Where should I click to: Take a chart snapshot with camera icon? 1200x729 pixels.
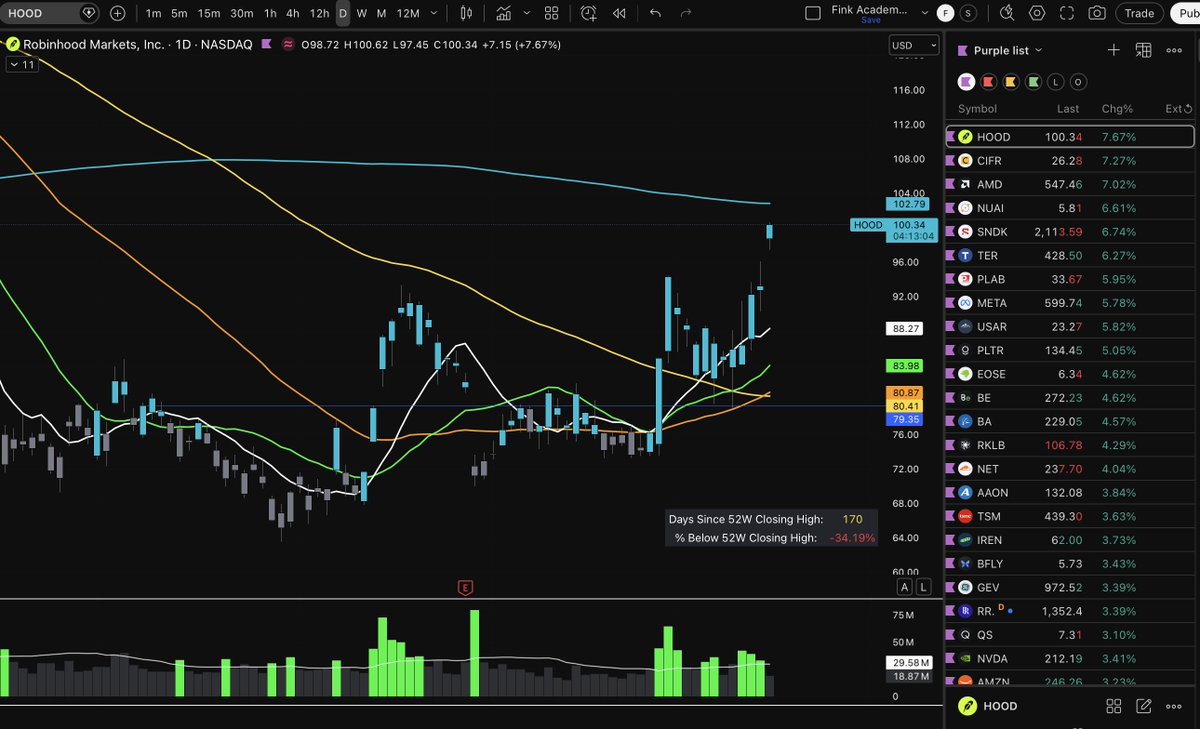[x=1097, y=13]
